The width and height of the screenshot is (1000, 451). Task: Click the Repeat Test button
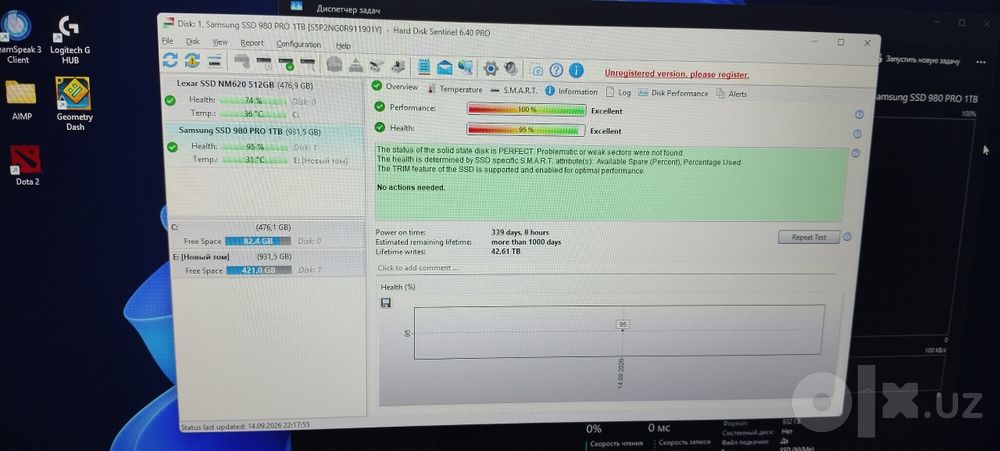tap(809, 237)
